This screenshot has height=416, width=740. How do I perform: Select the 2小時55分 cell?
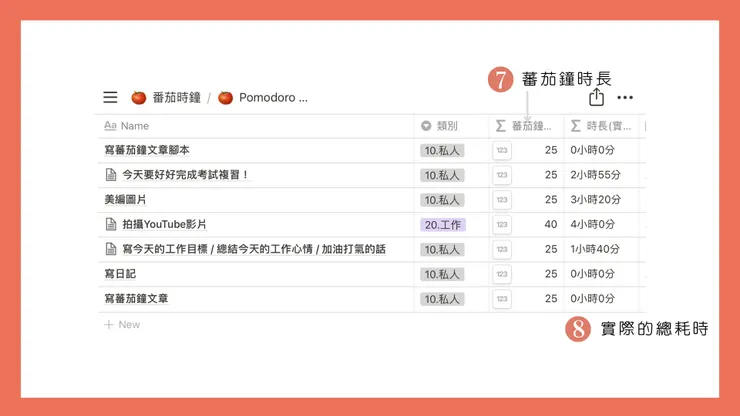(x=595, y=175)
